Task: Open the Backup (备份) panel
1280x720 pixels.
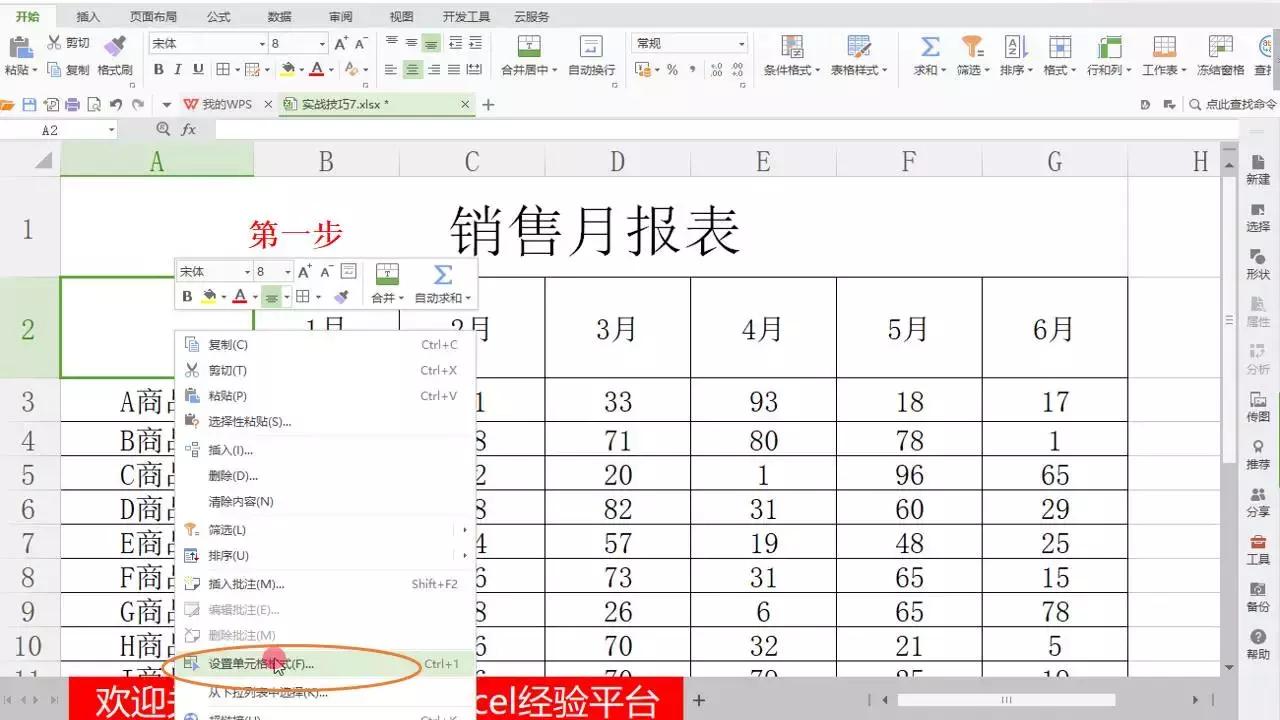Action: click(1257, 598)
